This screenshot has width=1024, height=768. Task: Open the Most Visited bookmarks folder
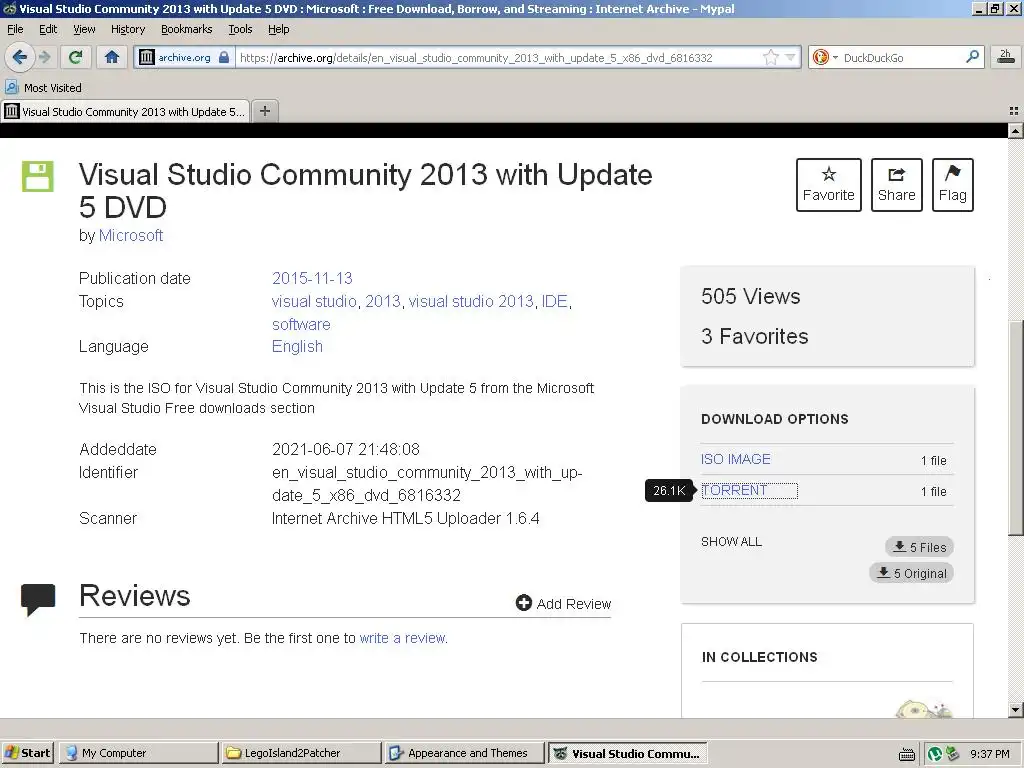pos(43,88)
